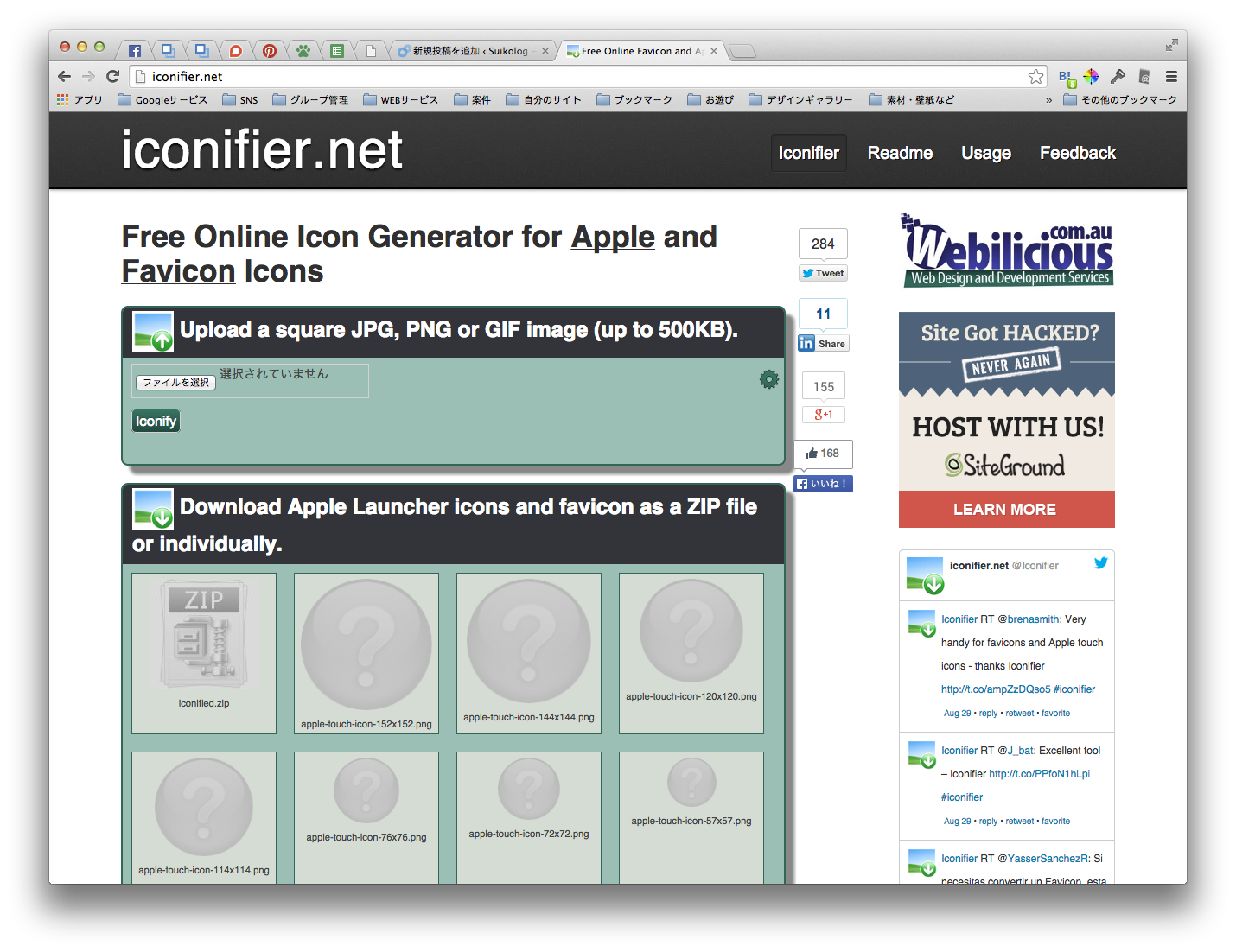The height and width of the screenshot is (952, 1236).
Task: Expand the overflow bookmarks chevron
Action: click(1048, 100)
